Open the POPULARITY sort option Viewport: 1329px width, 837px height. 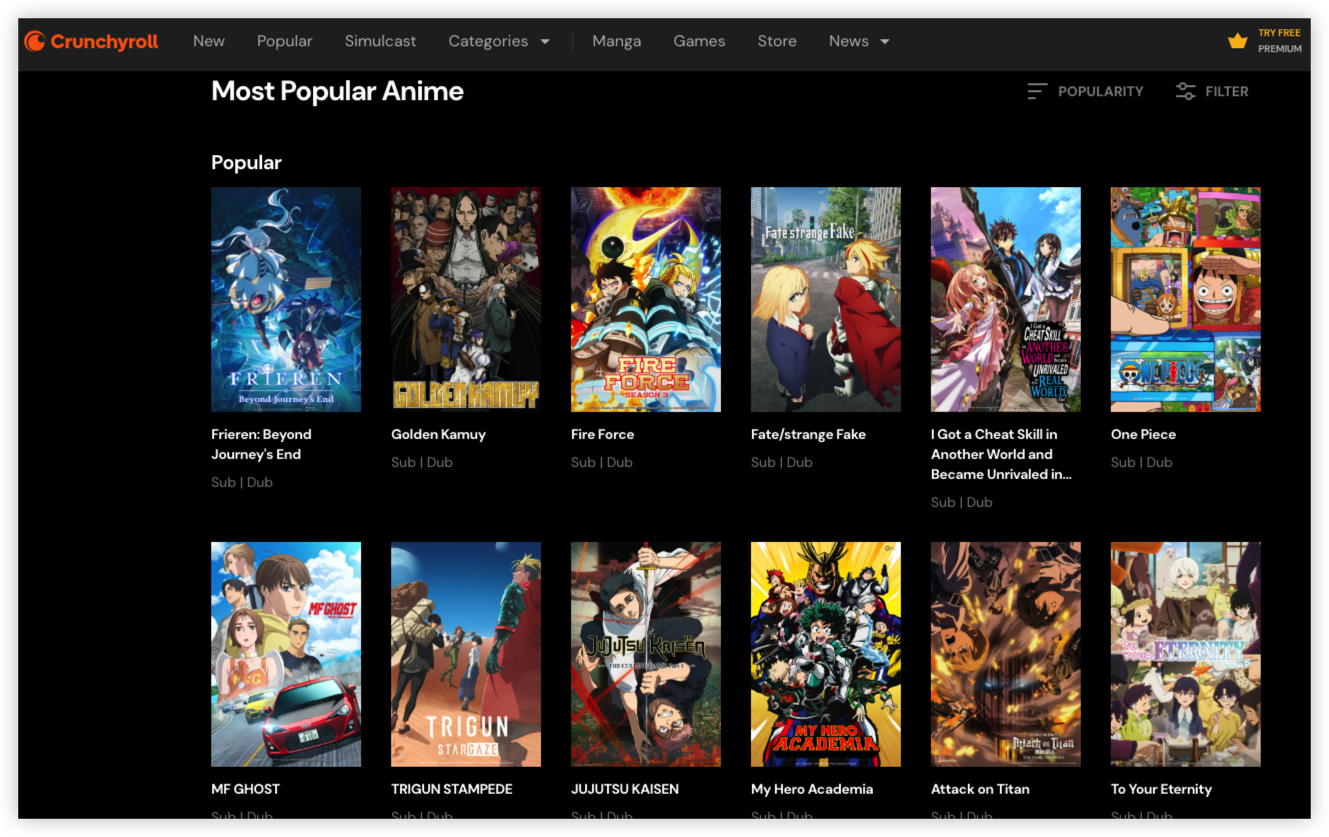[x=1086, y=91]
